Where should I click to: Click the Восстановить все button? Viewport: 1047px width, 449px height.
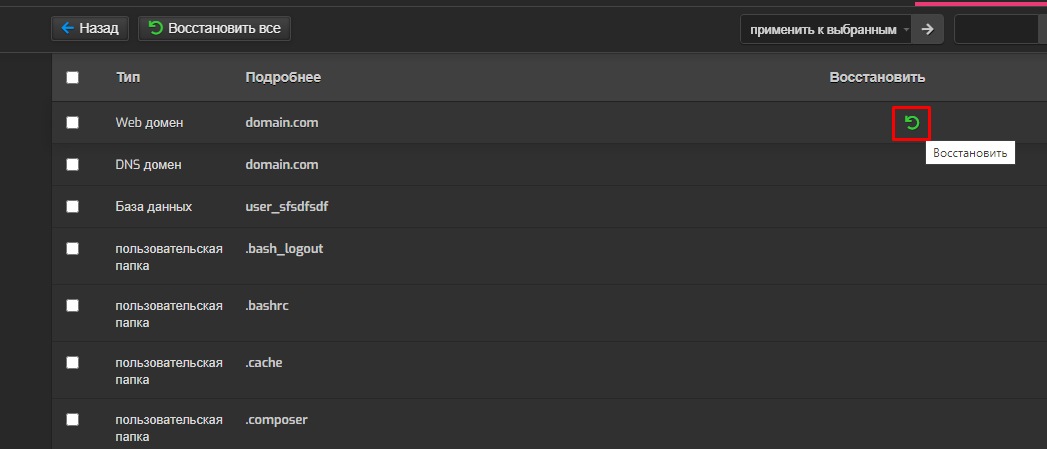(x=214, y=28)
